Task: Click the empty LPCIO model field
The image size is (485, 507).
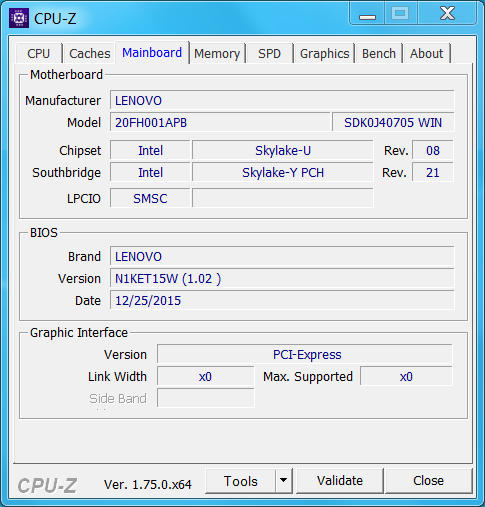Action: 283,198
